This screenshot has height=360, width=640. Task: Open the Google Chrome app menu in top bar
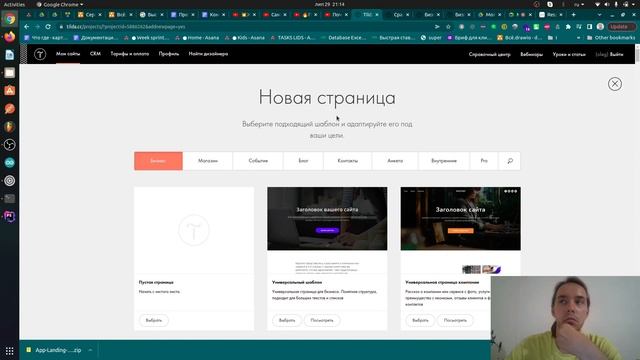point(60,4)
